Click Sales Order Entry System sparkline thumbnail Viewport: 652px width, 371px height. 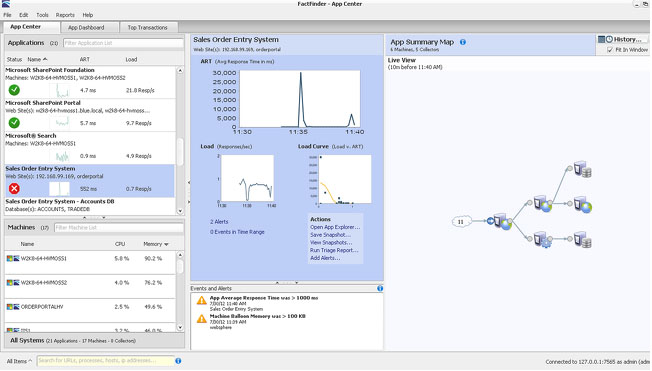59,189
